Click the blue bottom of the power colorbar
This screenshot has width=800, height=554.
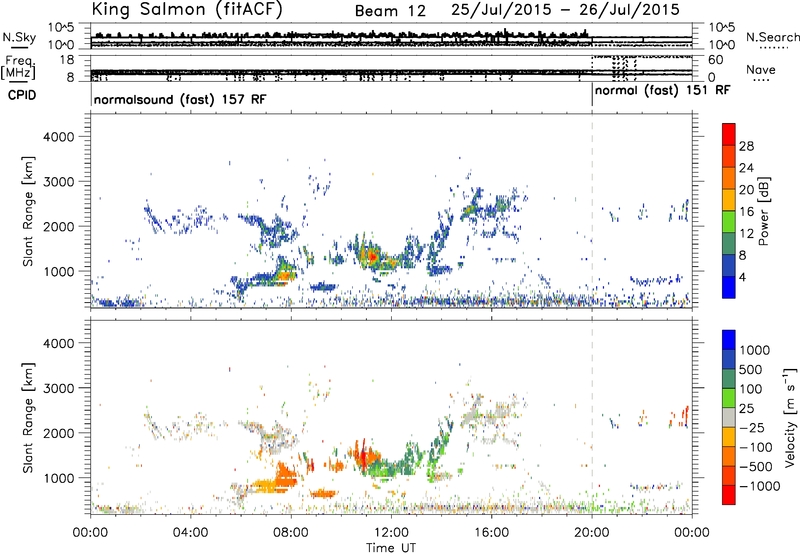[x=729, y=288]
